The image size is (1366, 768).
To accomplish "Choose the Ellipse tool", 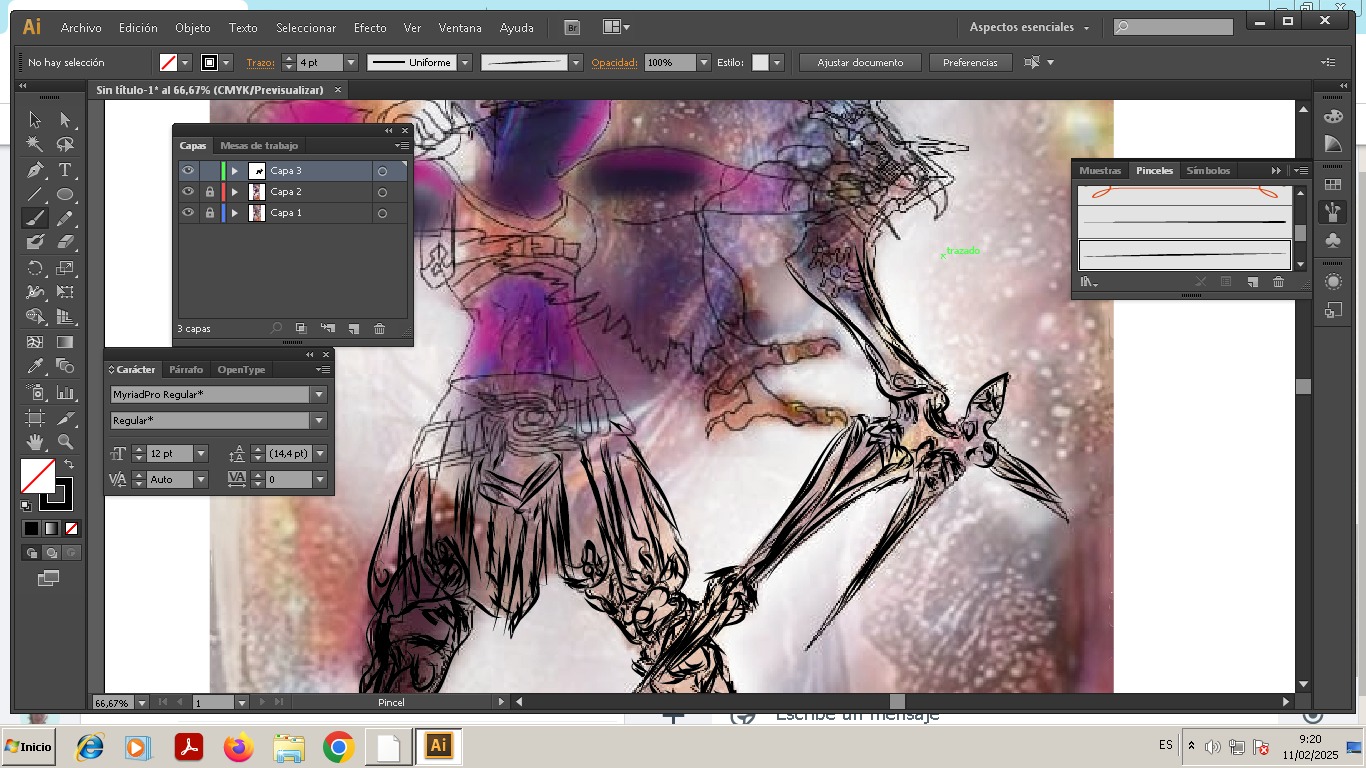I will pos(65,194).
